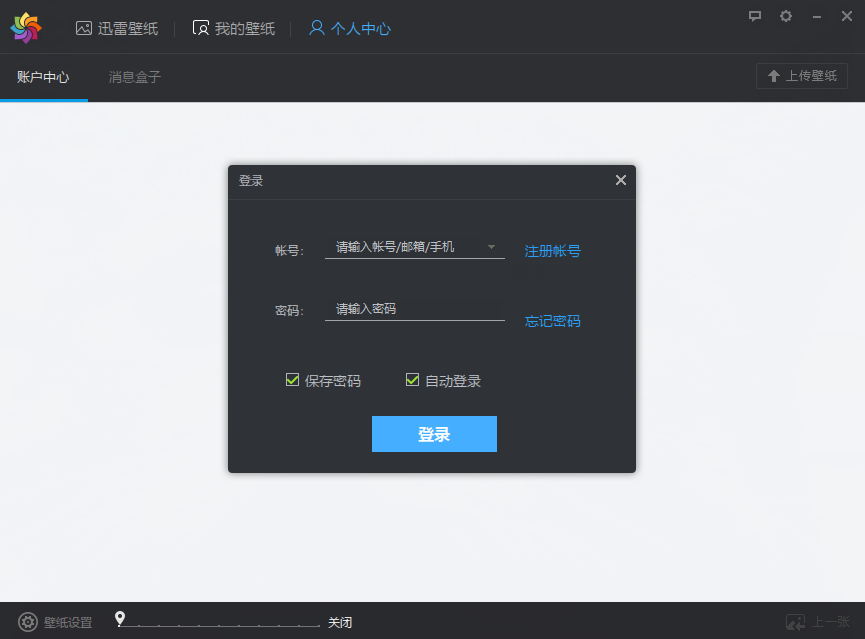This screenshot has height=639, width=865.
Task: Click the 关闭 text in the bottom bar
Action: point(340,622)
